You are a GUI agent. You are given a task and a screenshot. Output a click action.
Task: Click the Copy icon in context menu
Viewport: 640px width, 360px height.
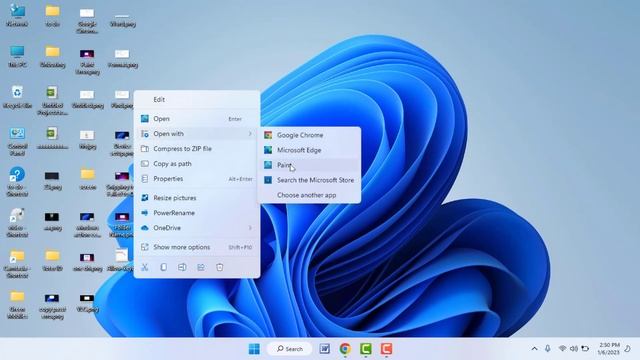(163, 267)
